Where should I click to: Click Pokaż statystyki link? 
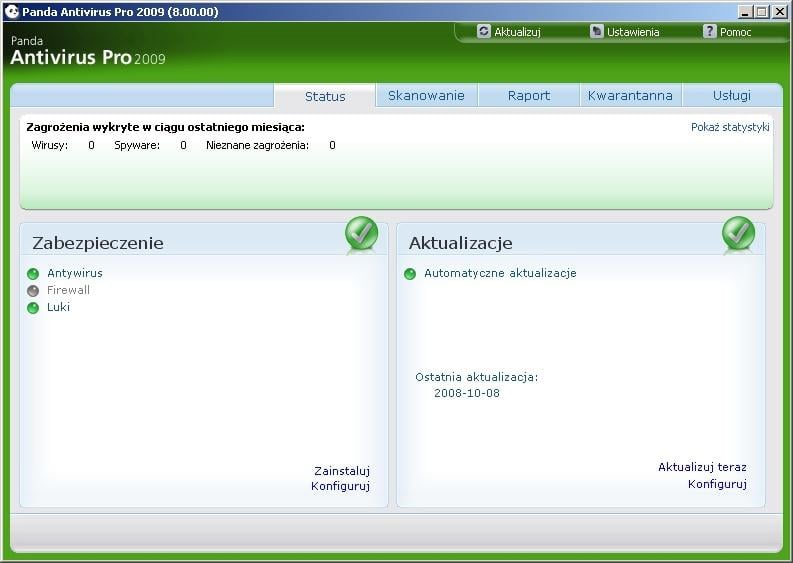click(730, 127)
